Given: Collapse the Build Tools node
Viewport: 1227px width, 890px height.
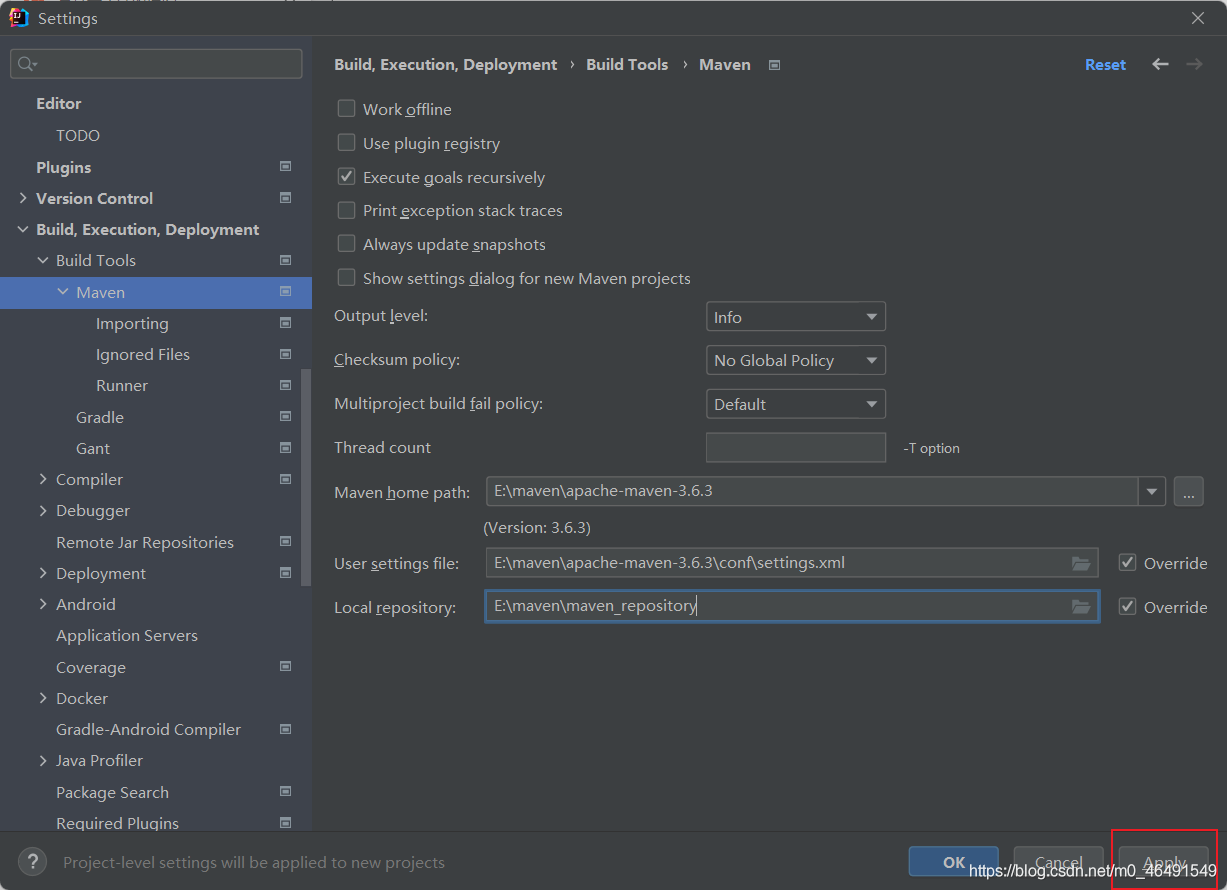Looking at the screenshot, I should (x=43, y=260).
